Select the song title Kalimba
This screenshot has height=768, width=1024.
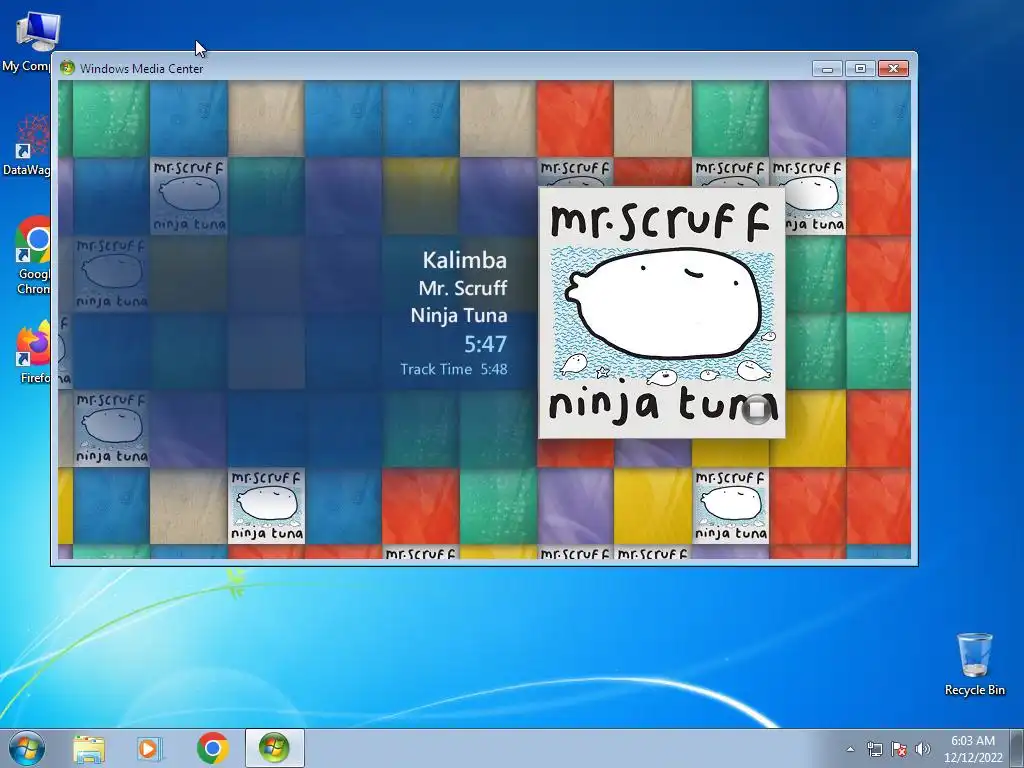464,260
